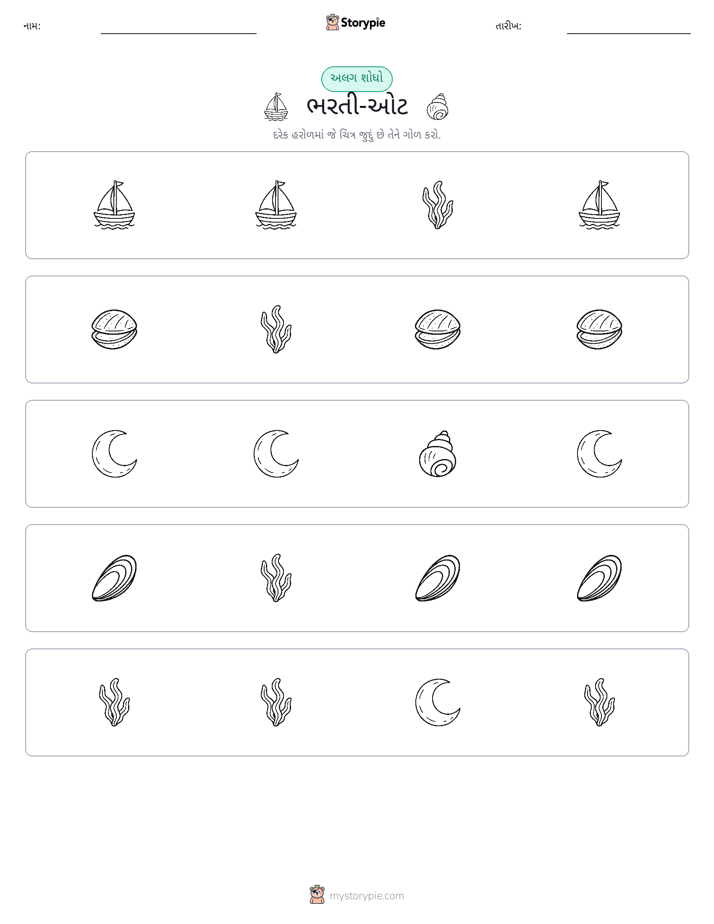Pick the spiral snail shell among the moons
The height and width of the screenshot is (924, 714).
click(438, 454)
